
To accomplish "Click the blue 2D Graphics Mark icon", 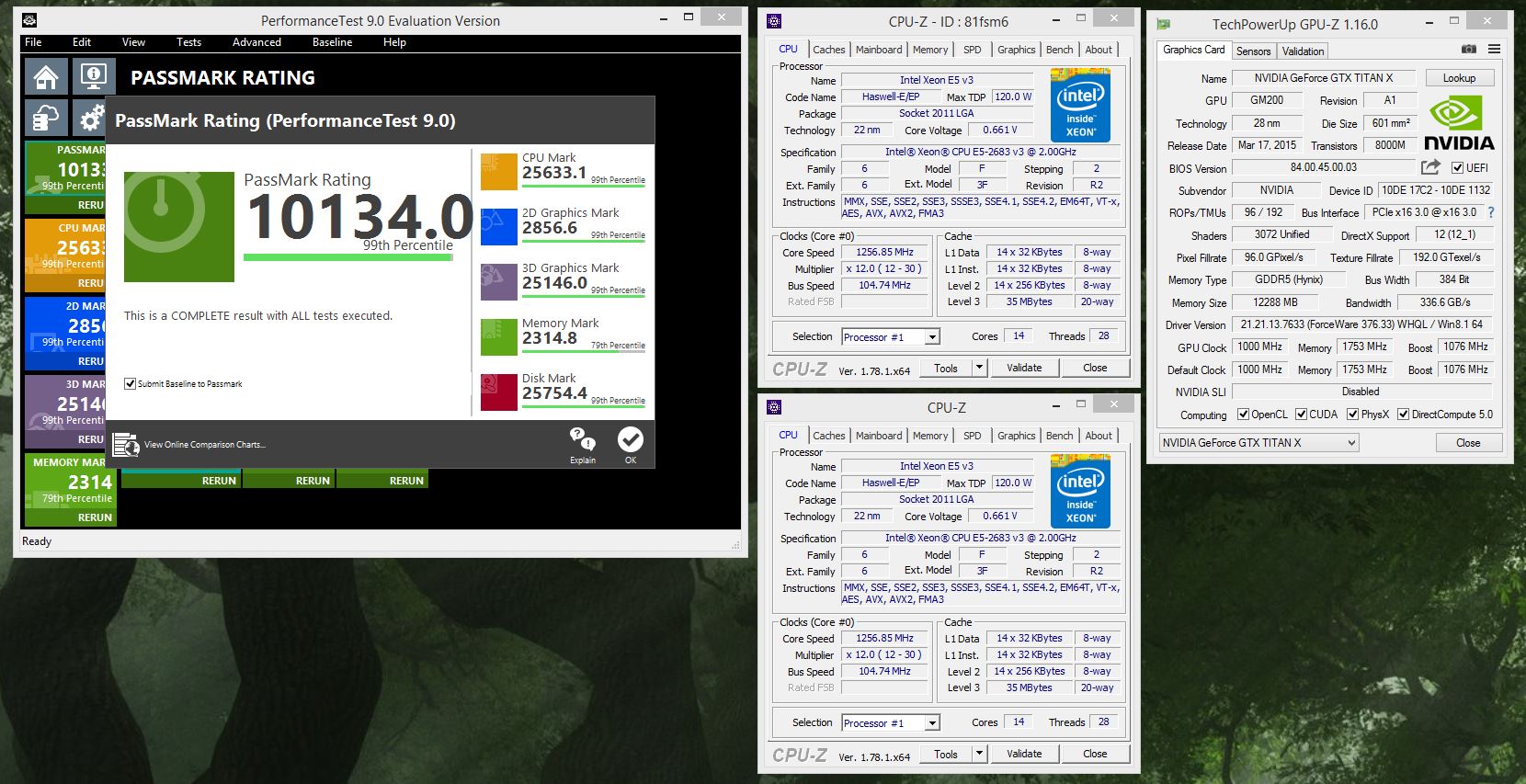I will pyautogui.click(x=498, y=227).
